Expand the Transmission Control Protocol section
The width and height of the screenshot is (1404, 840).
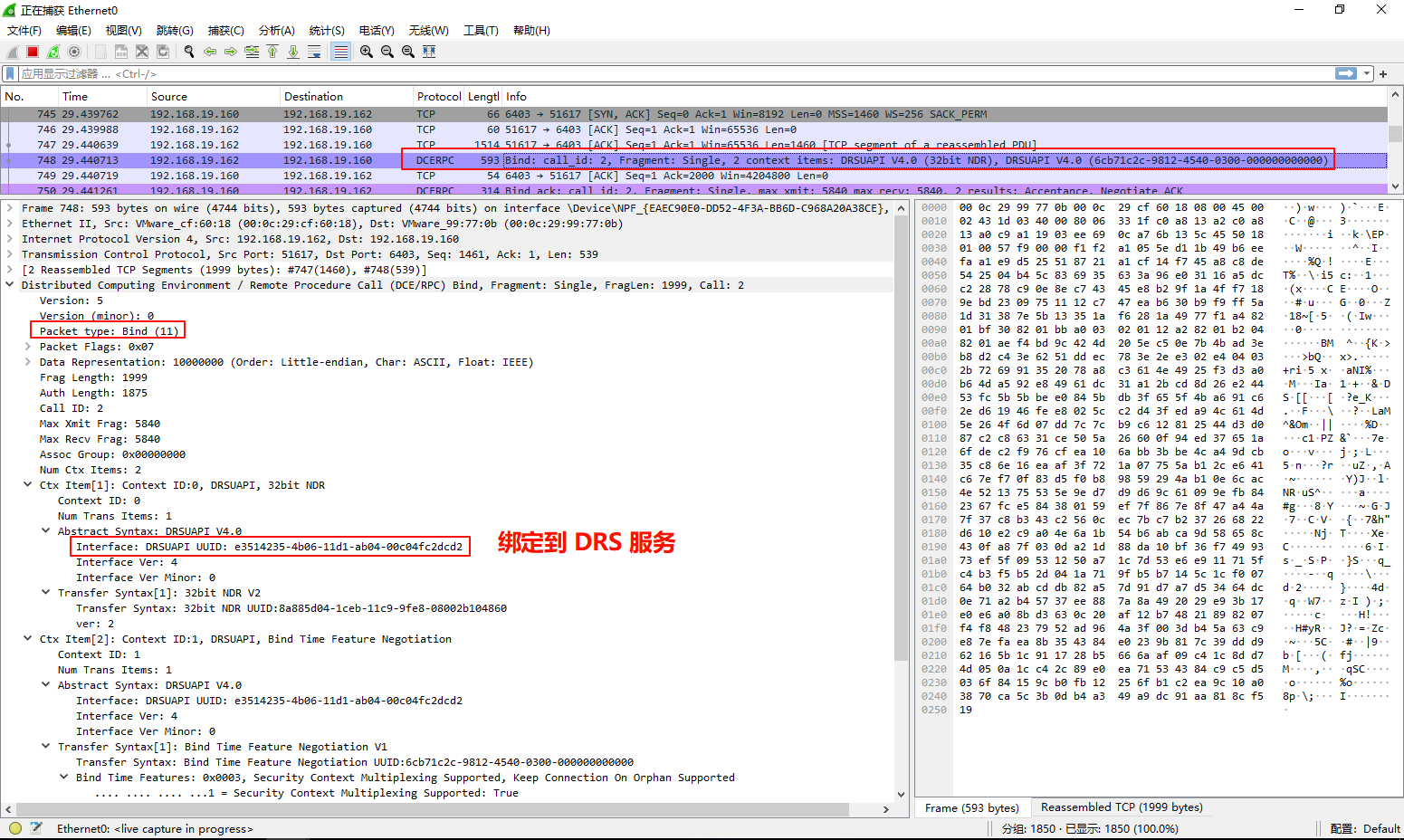point(9,254)
